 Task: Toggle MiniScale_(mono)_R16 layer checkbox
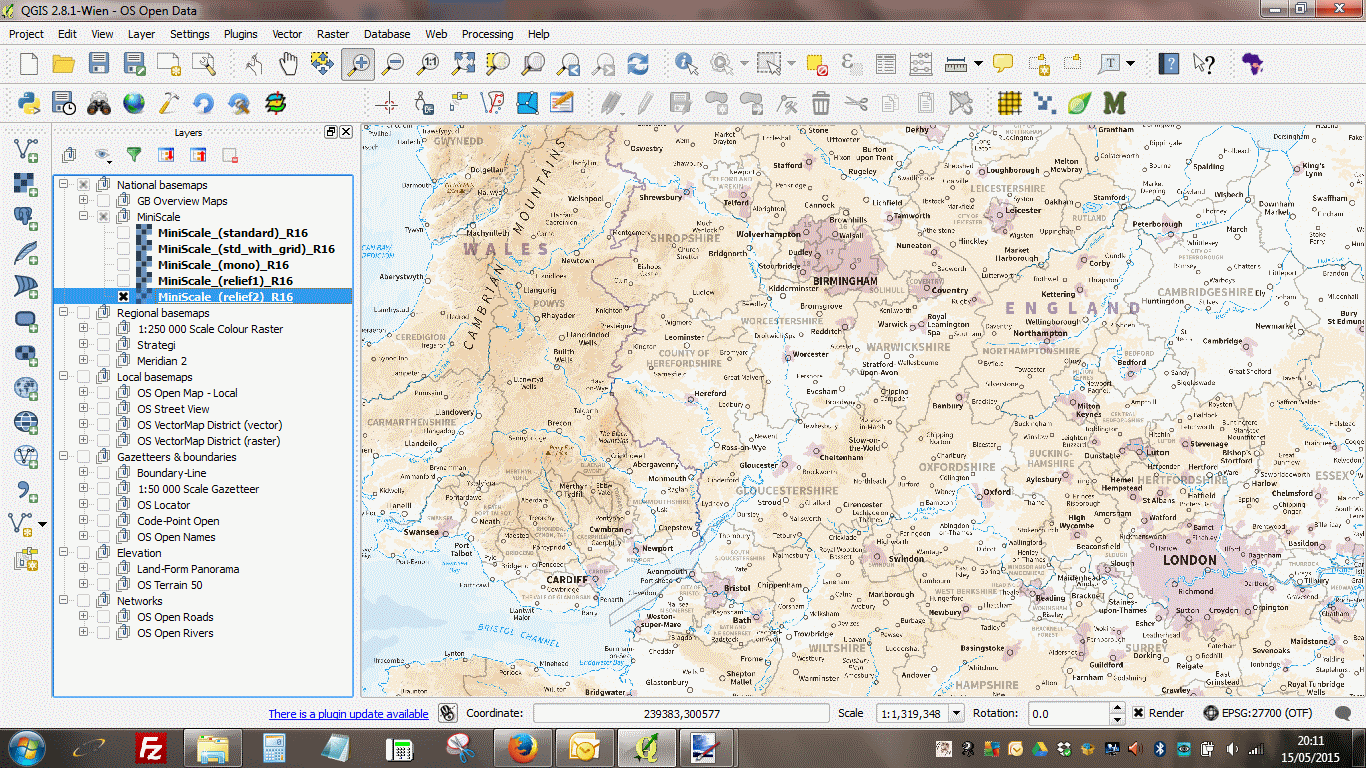coord(123,265)
